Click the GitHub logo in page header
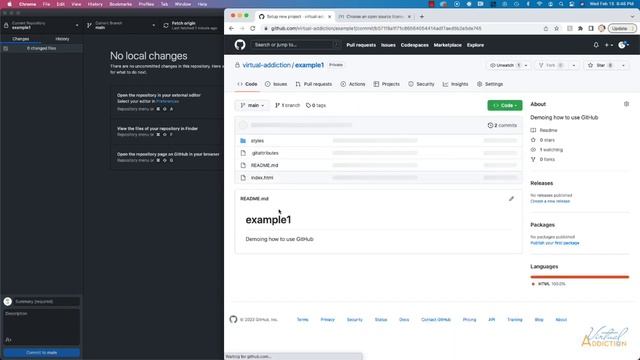This screenshot has height=360, width=640. (240, 45)
